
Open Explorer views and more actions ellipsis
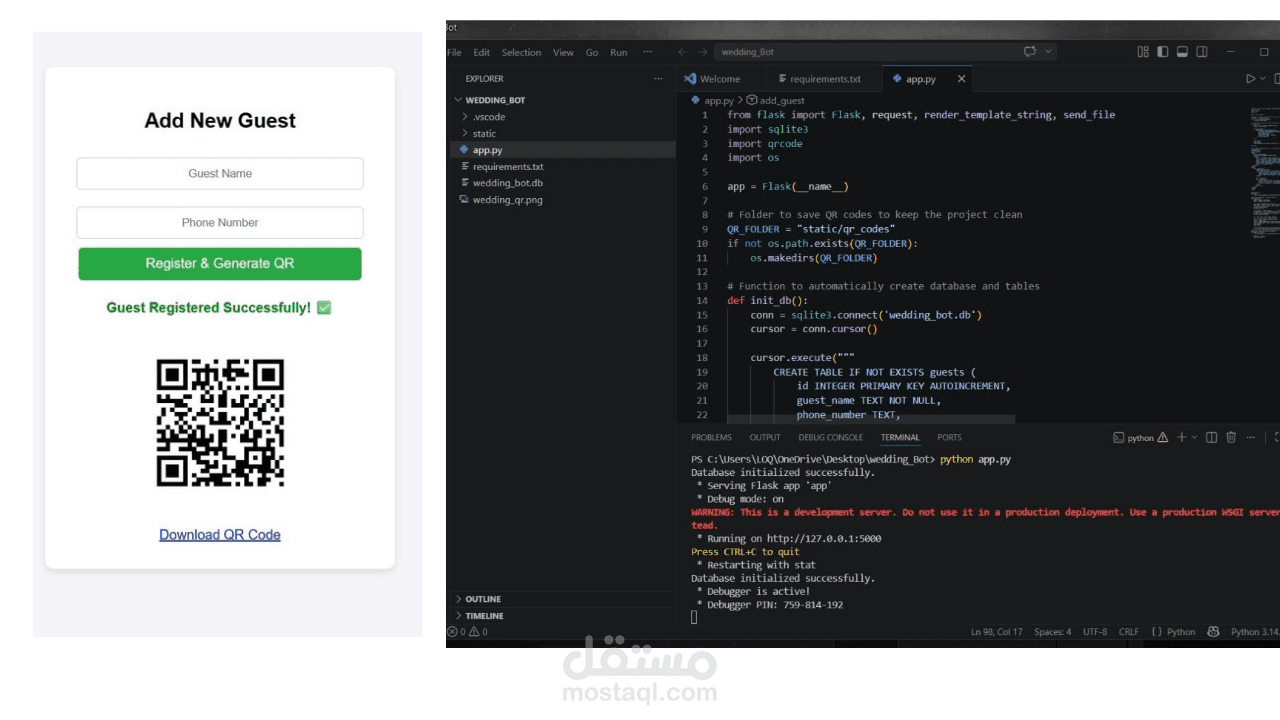tap(658, 78)
